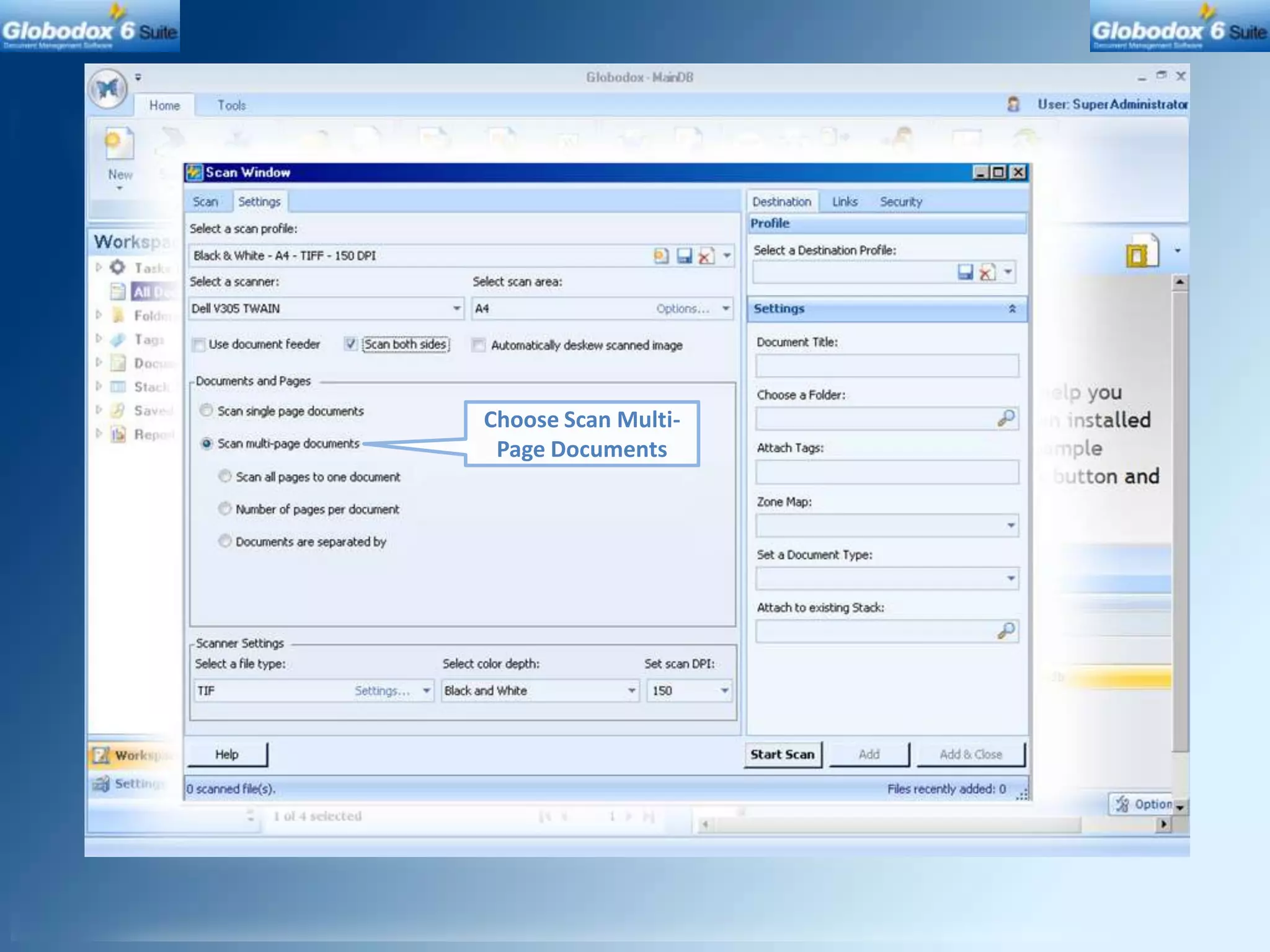The image size is (1270, 952).
Task: Click the Saved searches icon in tree
Action: (118, 410)
